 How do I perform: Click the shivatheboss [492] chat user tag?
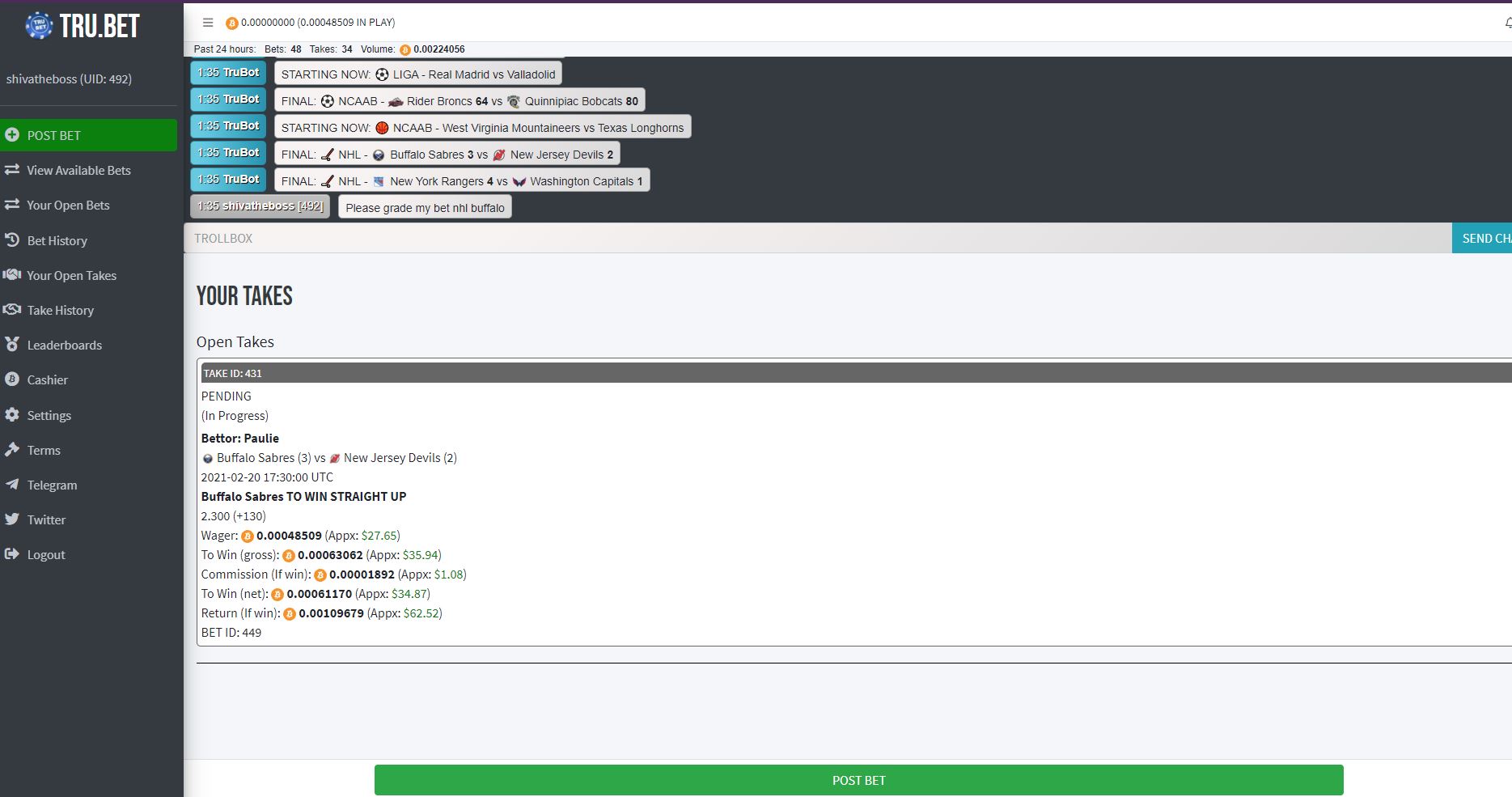point(260,206)
